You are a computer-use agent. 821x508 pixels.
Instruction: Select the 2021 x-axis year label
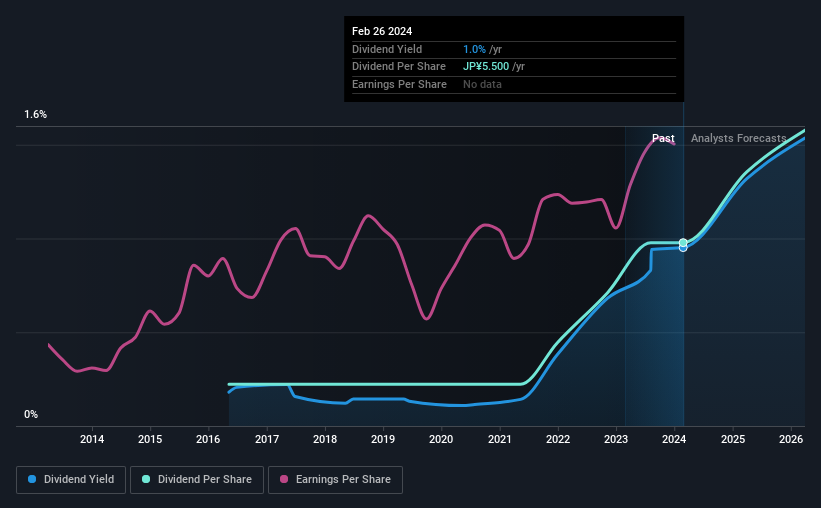[x=500, y=439]
